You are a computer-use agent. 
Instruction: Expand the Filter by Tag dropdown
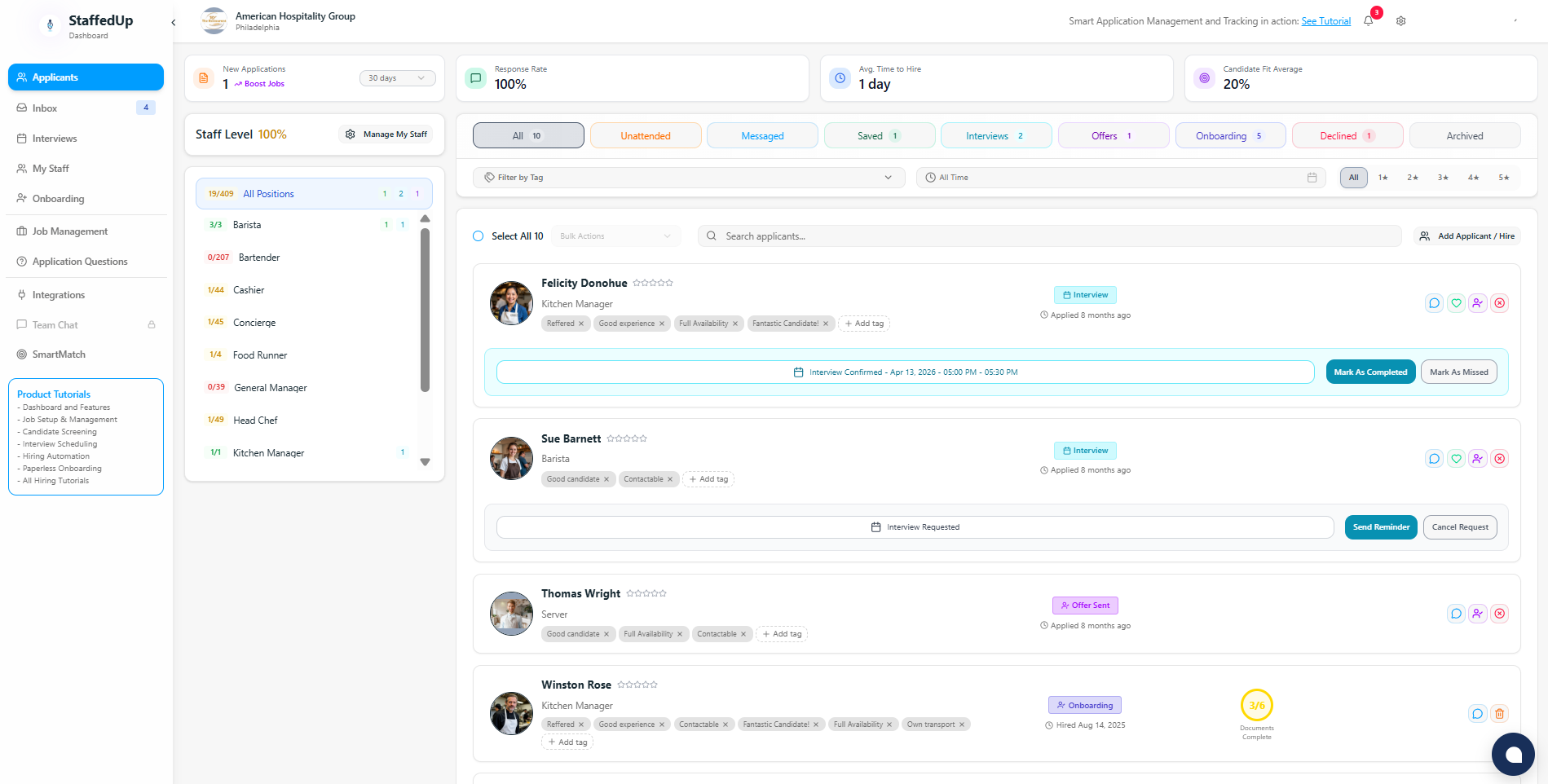[x=689, y=178]
